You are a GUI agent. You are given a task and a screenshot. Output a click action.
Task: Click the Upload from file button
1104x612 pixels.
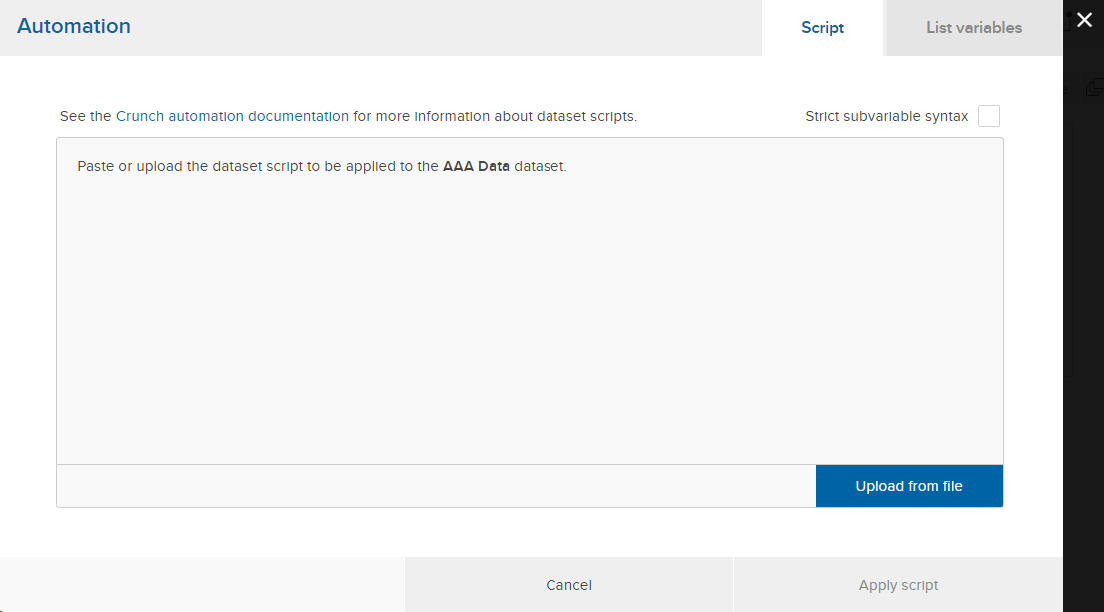click(x=909, y=486)
